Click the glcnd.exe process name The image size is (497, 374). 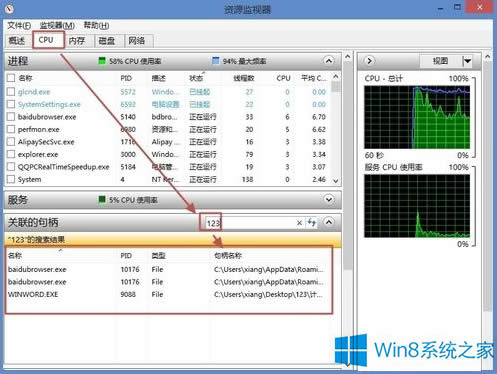tap(34, 92)
